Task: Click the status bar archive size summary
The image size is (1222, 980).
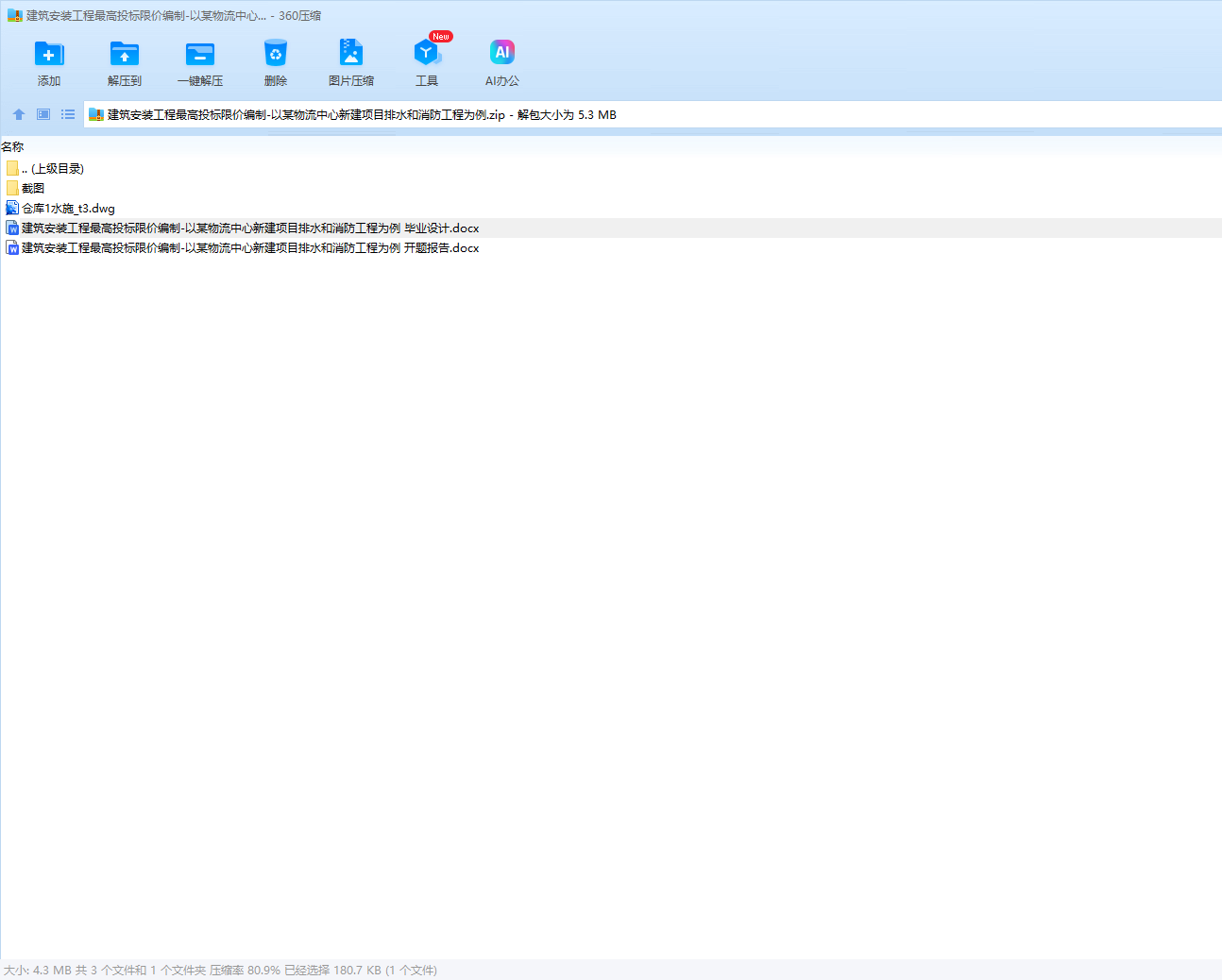Action: click(x=220, y=971)
